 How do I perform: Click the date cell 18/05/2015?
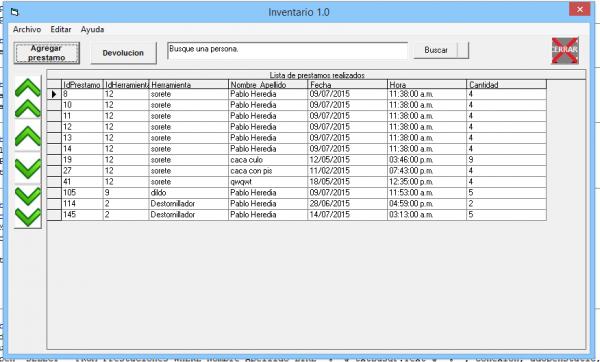(x=347, y=182)
